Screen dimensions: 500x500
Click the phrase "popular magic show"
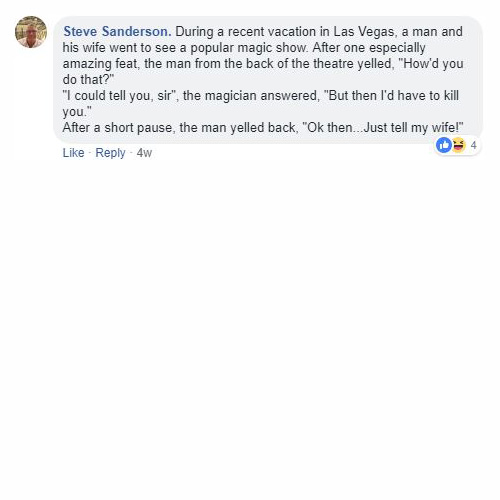tap(248, 48)
